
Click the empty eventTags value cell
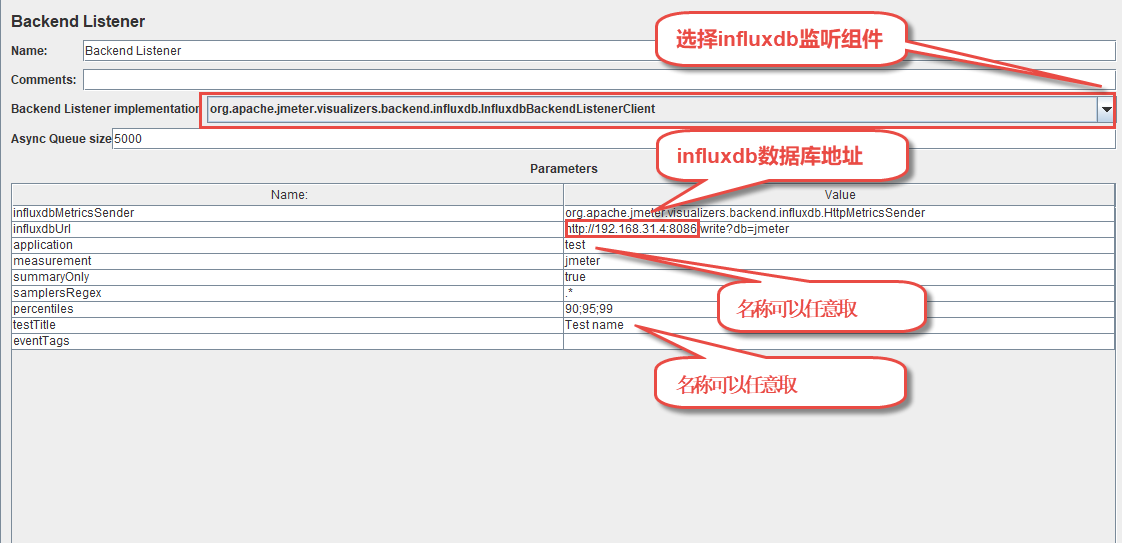click(x=838, y=341)
